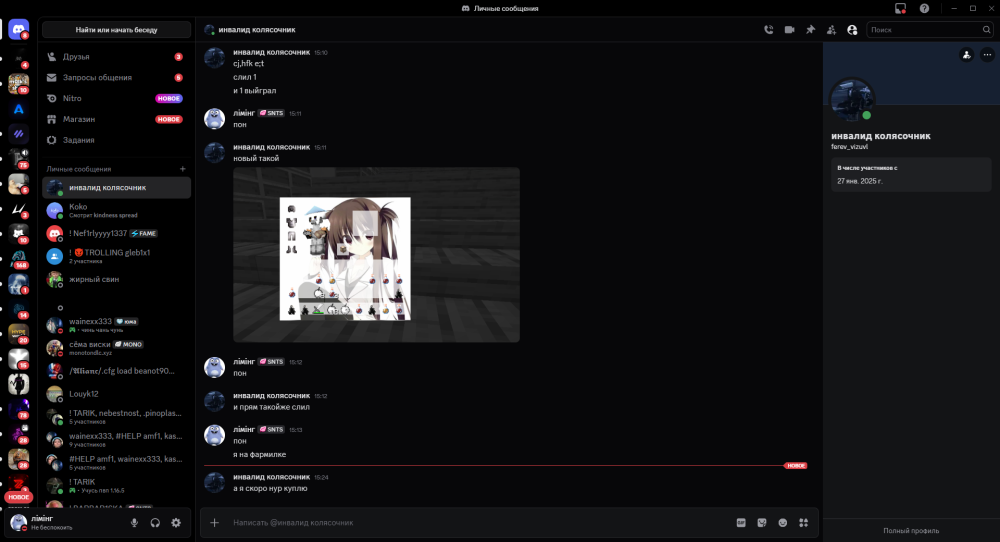Select инвалид колясочник conversation in DM list

point(116,187)
